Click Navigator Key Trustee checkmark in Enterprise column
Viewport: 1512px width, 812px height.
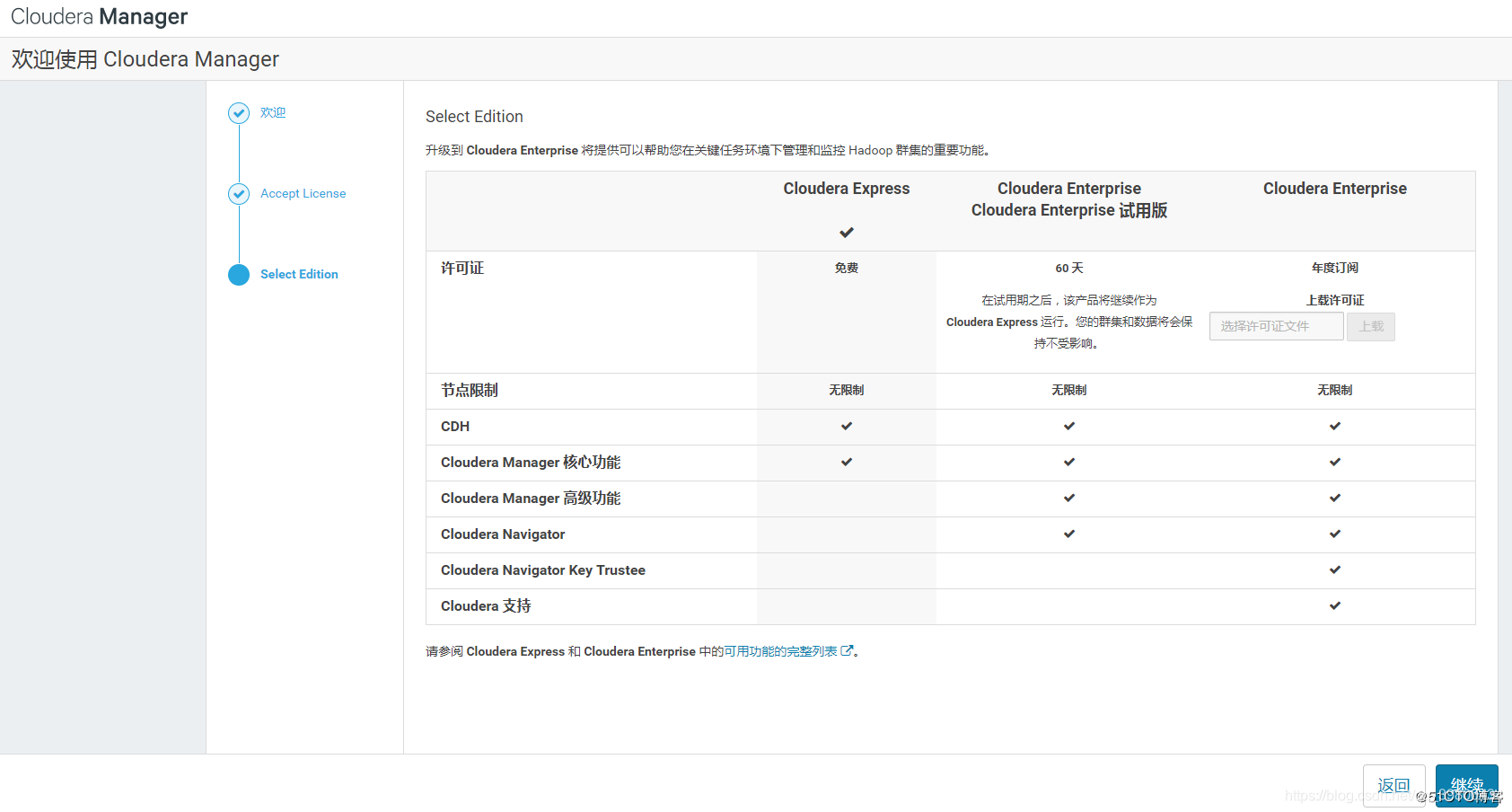(1335, 569)
